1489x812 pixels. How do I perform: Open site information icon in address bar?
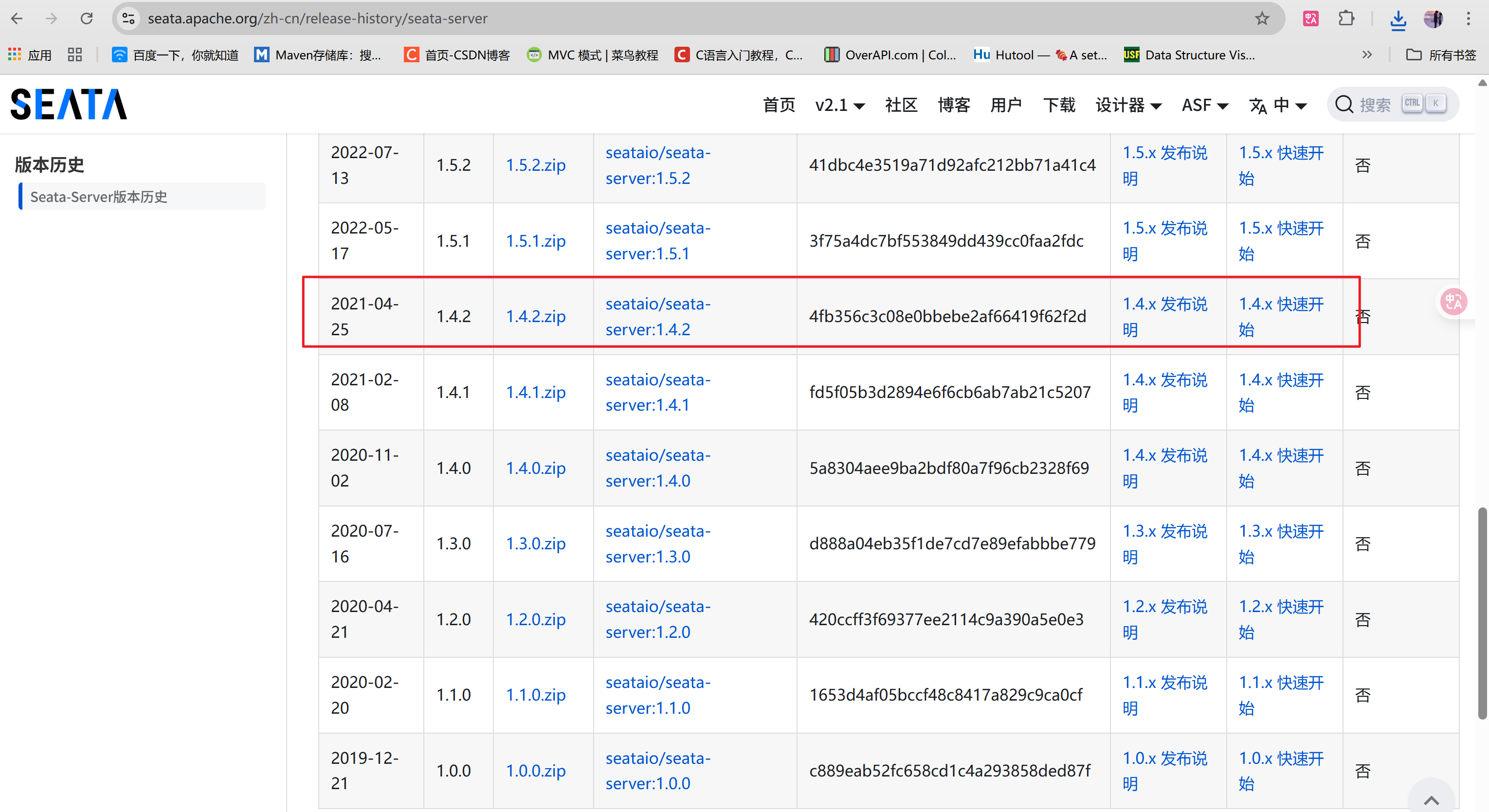tap(128, 18)
